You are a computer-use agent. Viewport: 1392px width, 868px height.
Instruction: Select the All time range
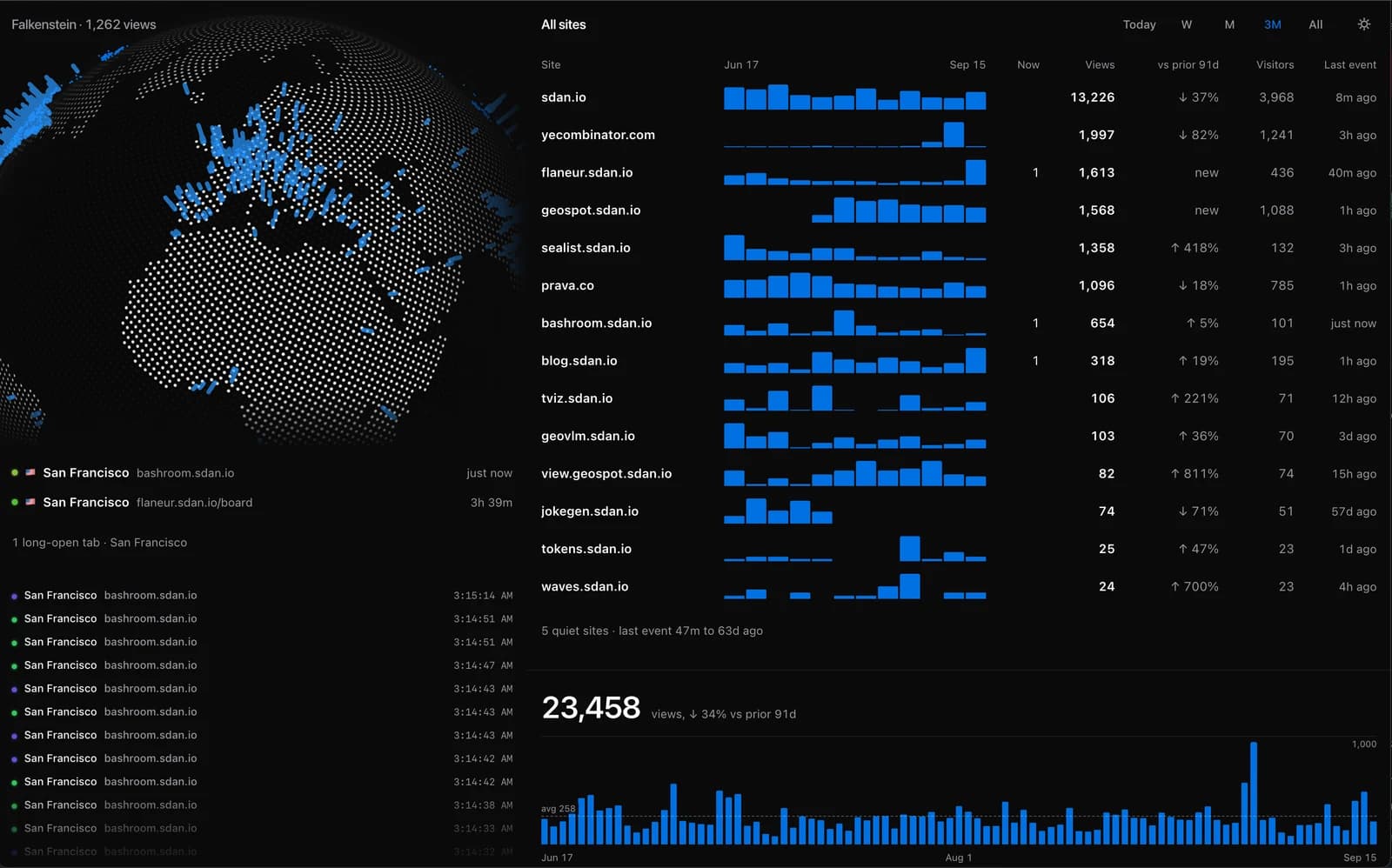[1315, 24]
